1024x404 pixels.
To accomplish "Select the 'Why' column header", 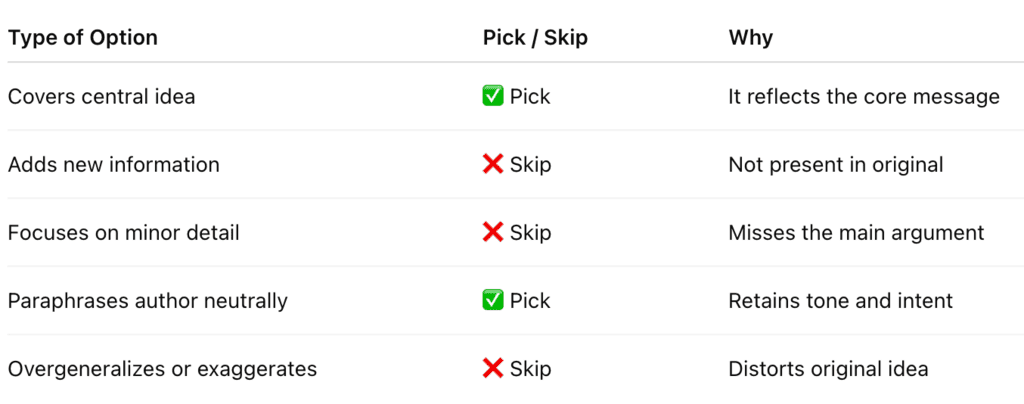I will [x=750, y=38].
